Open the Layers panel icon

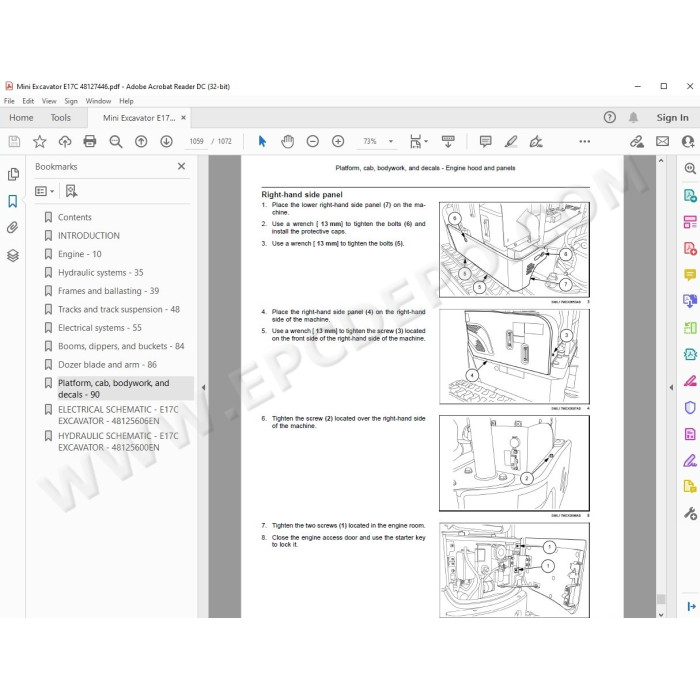pyautogui.click(x=13, y=255)
